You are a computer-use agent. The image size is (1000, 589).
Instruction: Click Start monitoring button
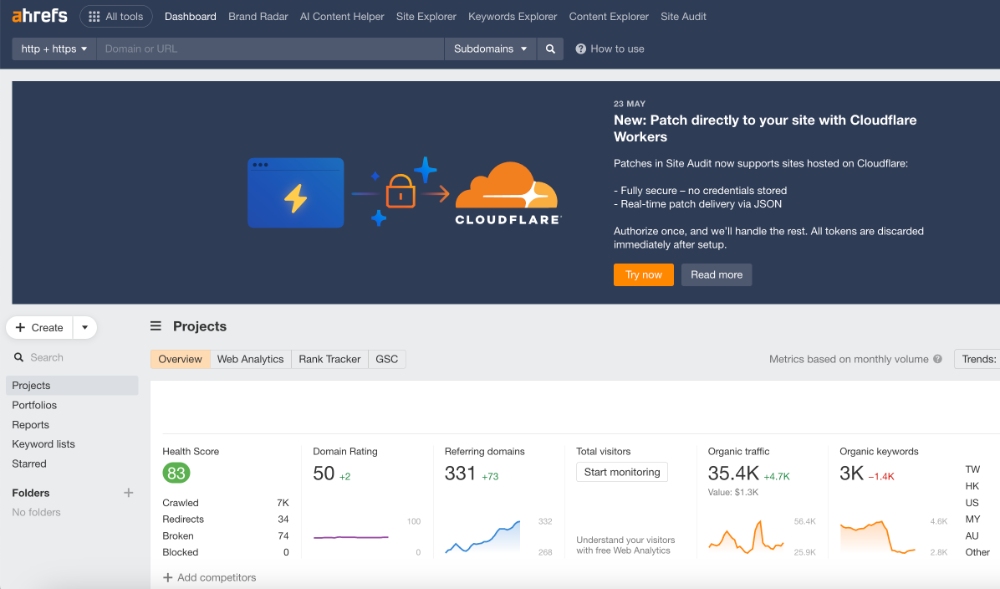[622, 472]
